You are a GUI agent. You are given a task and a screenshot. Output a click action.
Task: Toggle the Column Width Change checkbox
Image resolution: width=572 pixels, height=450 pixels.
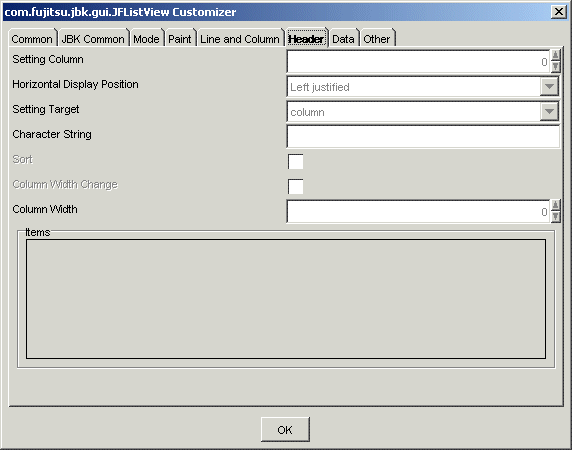(x=295, y=186)
